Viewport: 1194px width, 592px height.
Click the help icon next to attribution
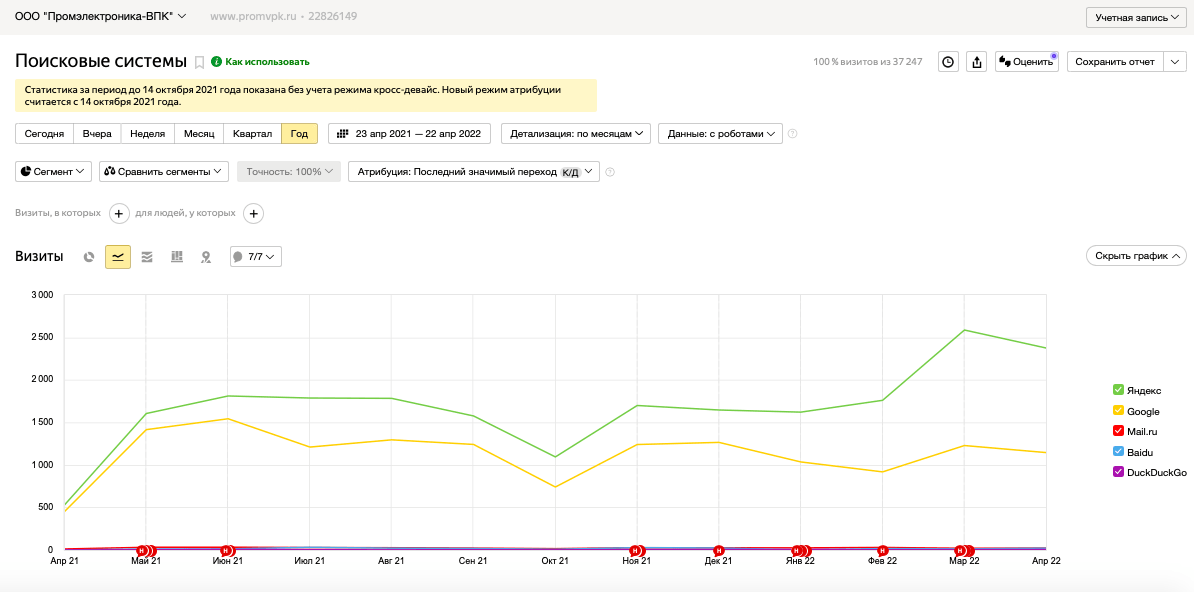(x=609, y=172)
